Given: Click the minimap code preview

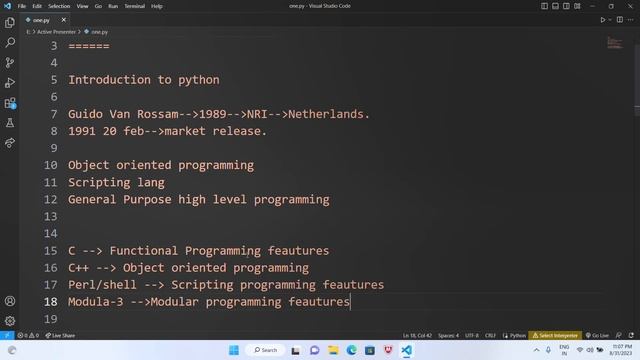Looking at the screenshot, I should [x=615, y=42].
